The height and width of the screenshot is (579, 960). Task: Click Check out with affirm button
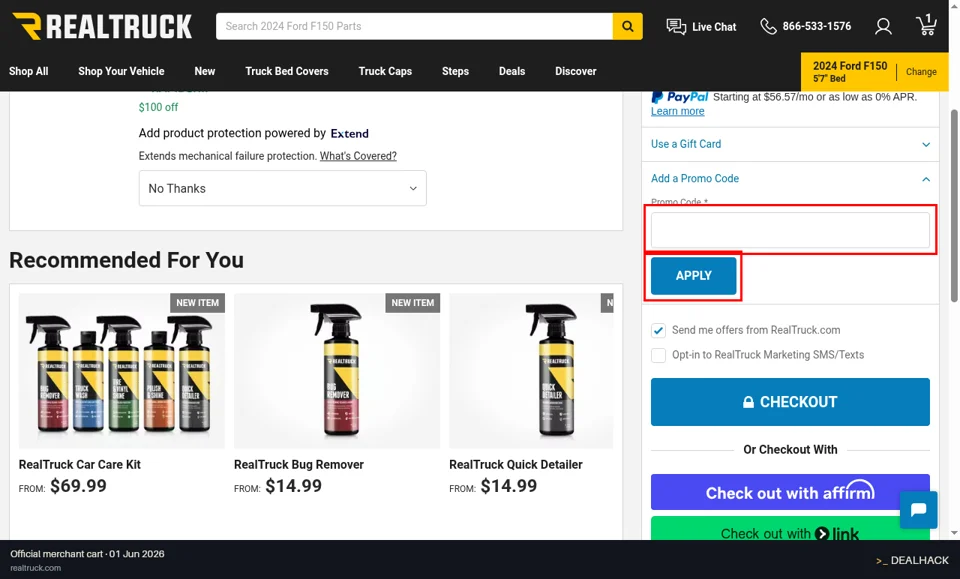click(790, 492)
